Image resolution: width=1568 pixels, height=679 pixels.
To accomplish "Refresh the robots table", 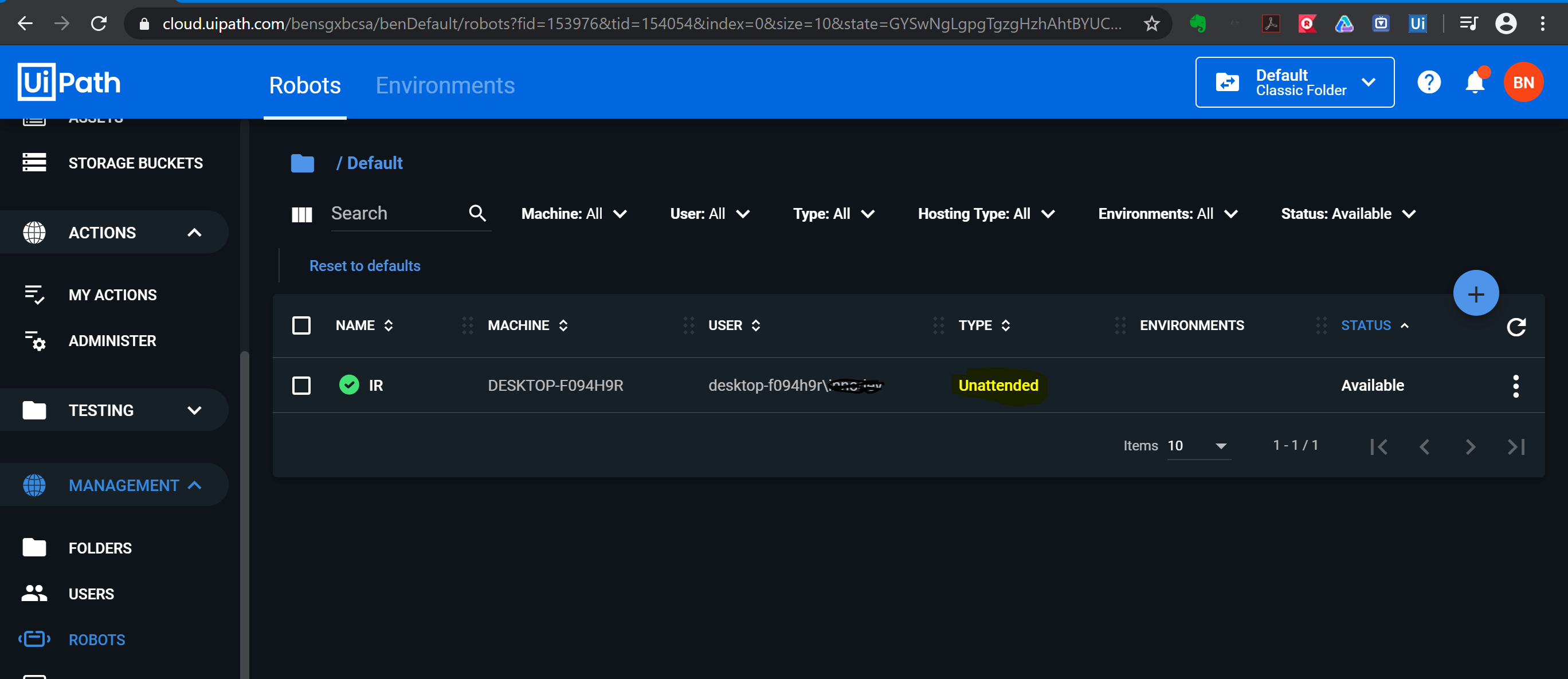I will point(1516,327).
